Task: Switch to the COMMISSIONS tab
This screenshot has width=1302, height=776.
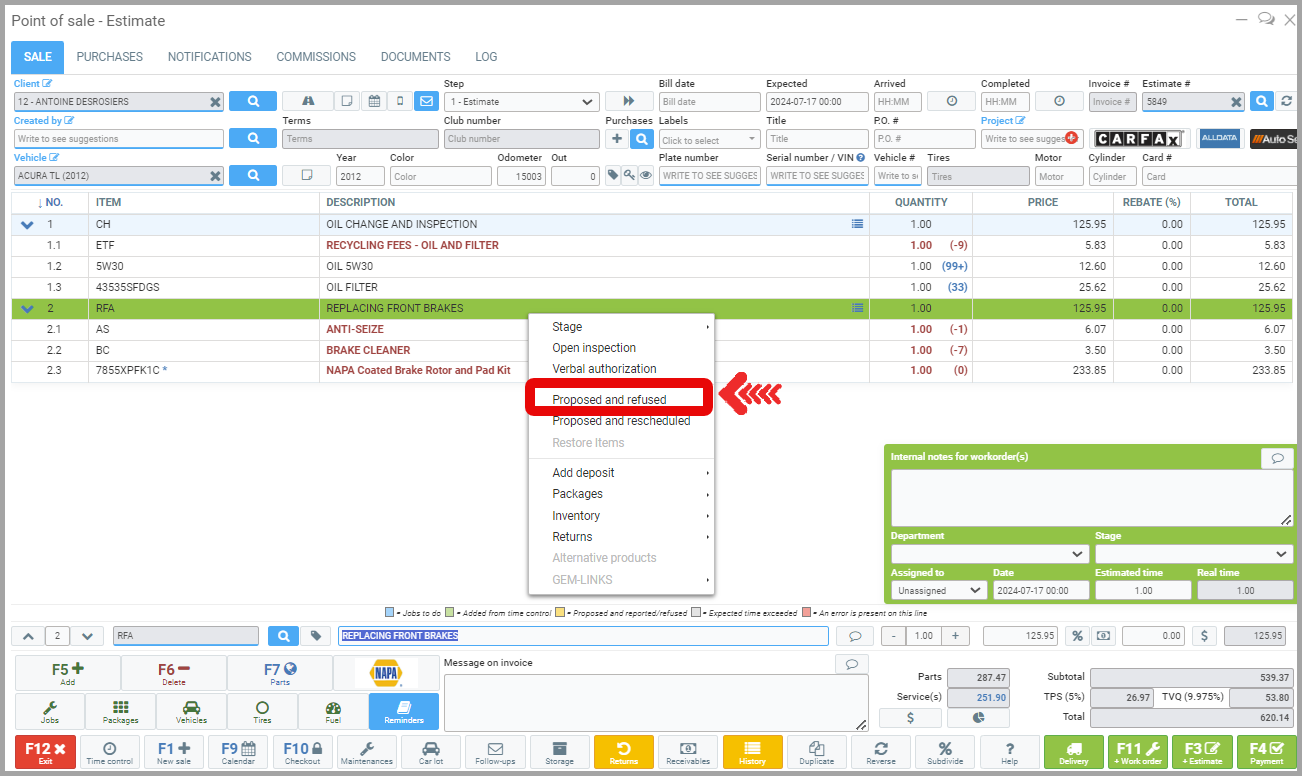Action: pyautogui.click(x=316, y=57)
